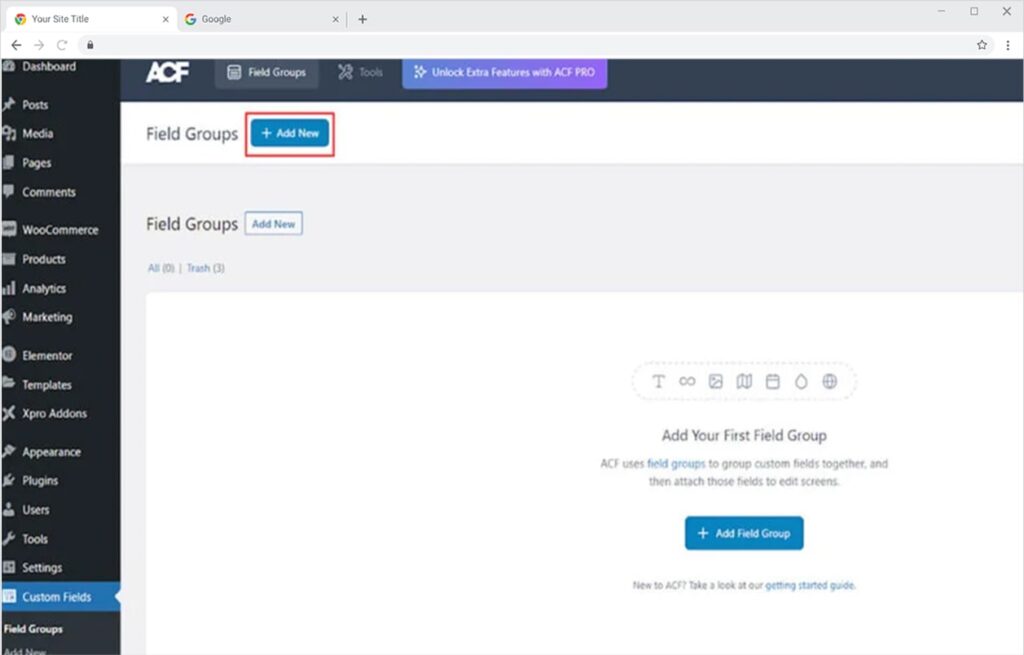Click the browser back arrow
Image resolution: width=1024 pixels, height=655 pixels.
(x=16, y=45)
